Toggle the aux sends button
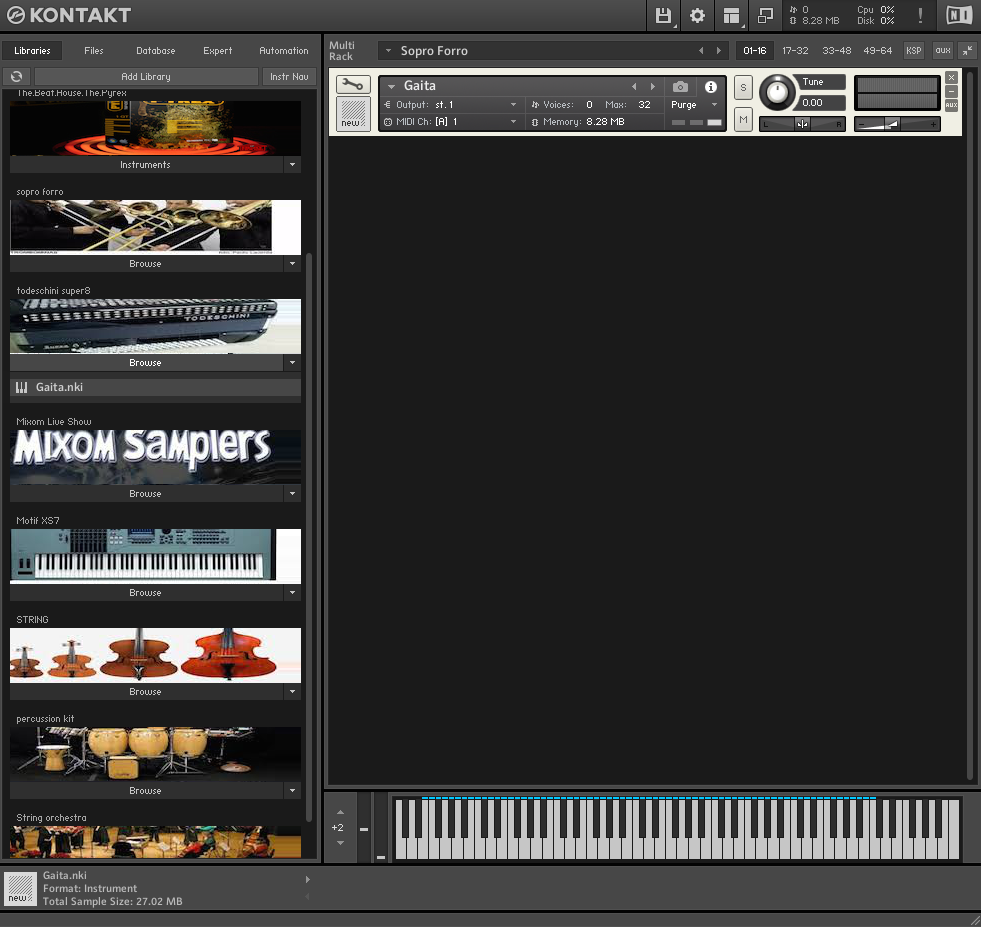The height and width of the screenshot is (927, 981). (943, 51)
